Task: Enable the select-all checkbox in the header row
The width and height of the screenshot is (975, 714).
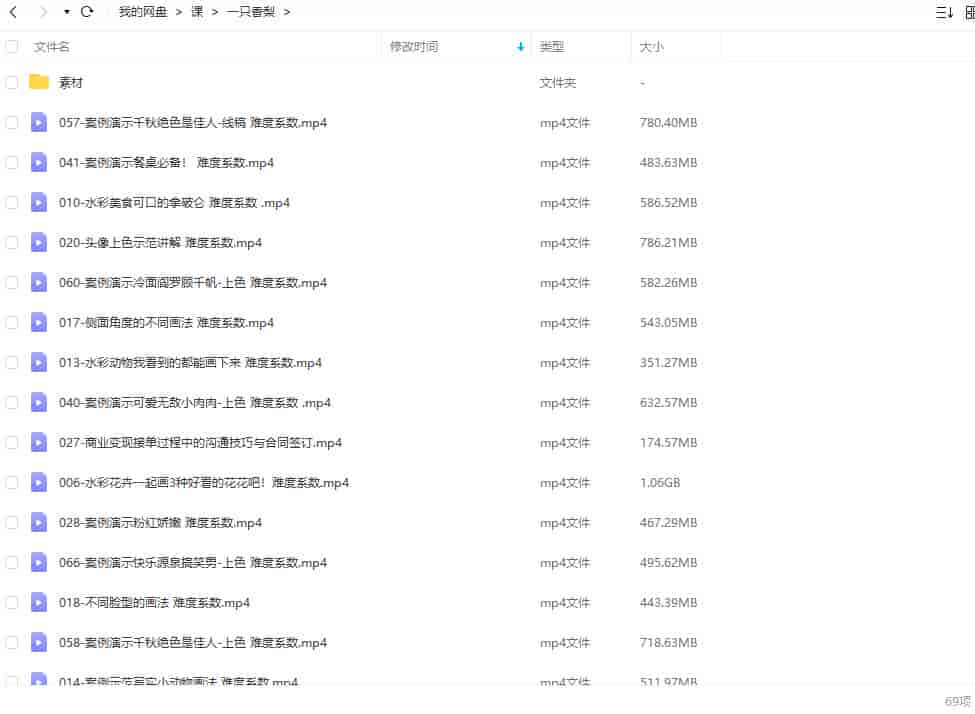Action: [x=12, y=46]
